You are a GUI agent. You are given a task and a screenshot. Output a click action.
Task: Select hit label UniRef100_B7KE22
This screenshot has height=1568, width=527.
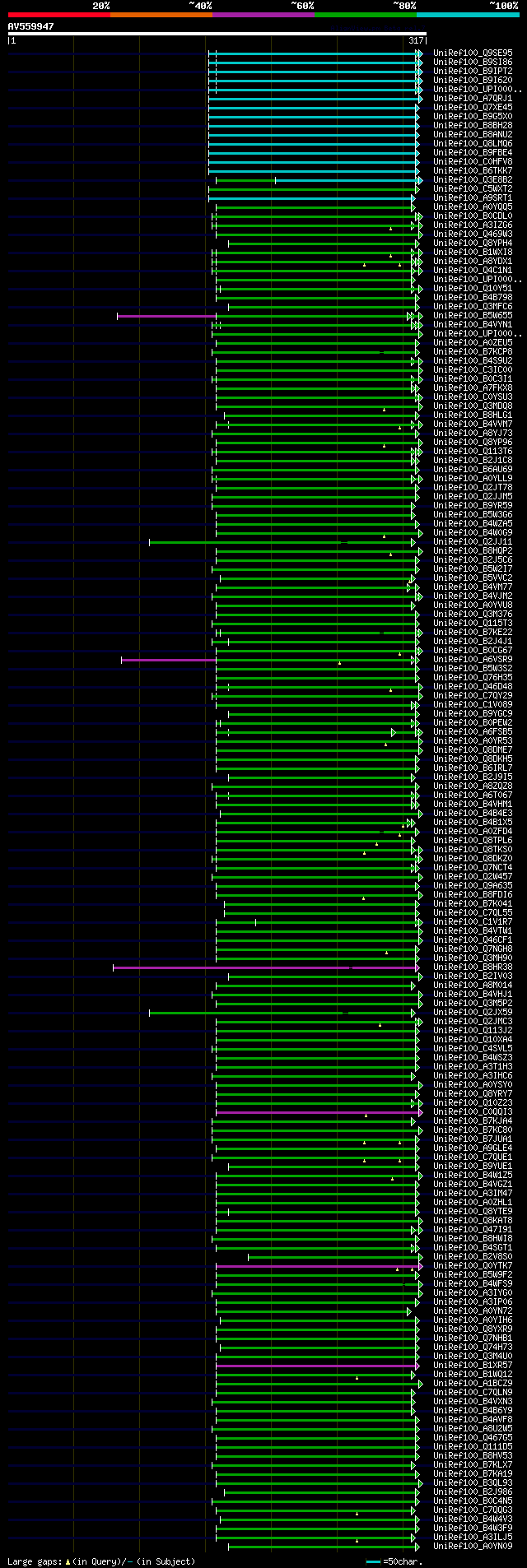(x=473, y=632)
